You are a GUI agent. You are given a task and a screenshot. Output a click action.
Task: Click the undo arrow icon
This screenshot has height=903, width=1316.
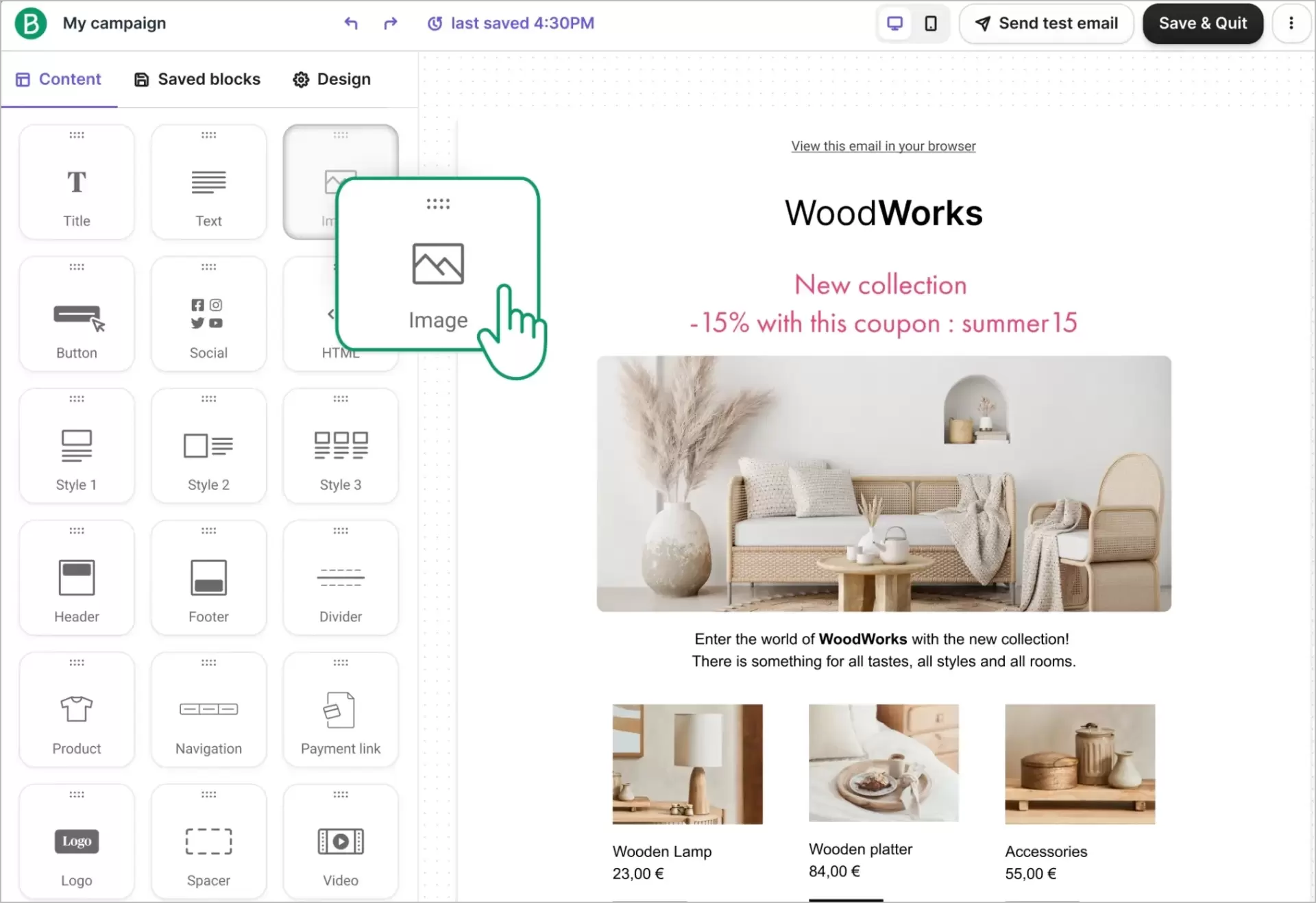click(351, 23)
